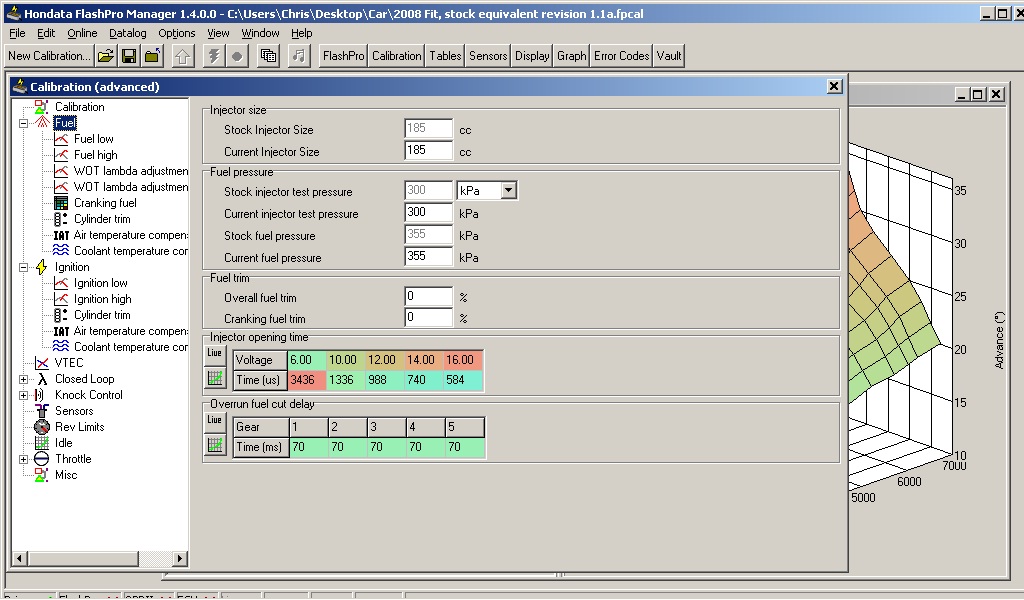Select Coolant temperature compensation under Fuel
1024x600 pixels.
pyautogui.click(x=130, y=251)
